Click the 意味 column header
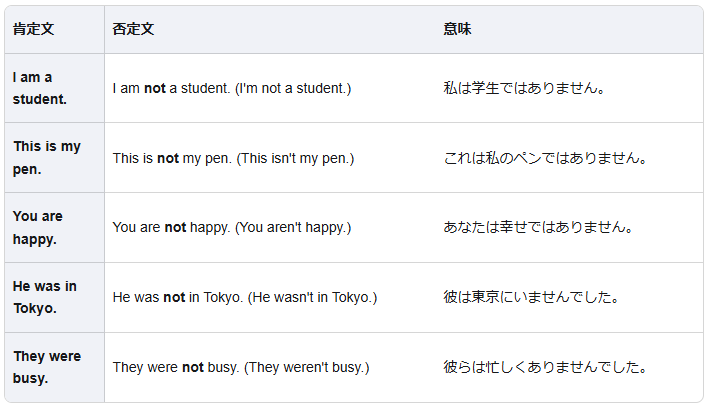This screenshot has height=409, width=708. pyautogui.click(x=457, y=30)
